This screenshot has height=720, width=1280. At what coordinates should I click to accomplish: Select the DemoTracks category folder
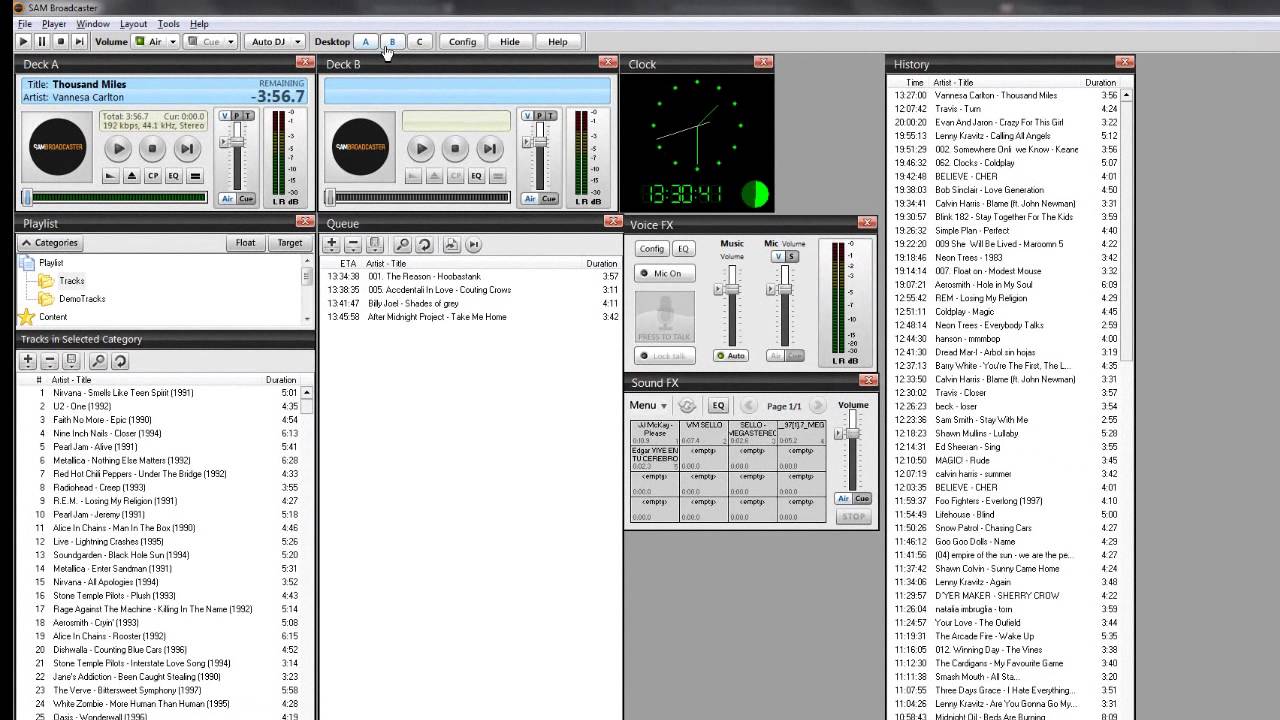coord(82,299)
